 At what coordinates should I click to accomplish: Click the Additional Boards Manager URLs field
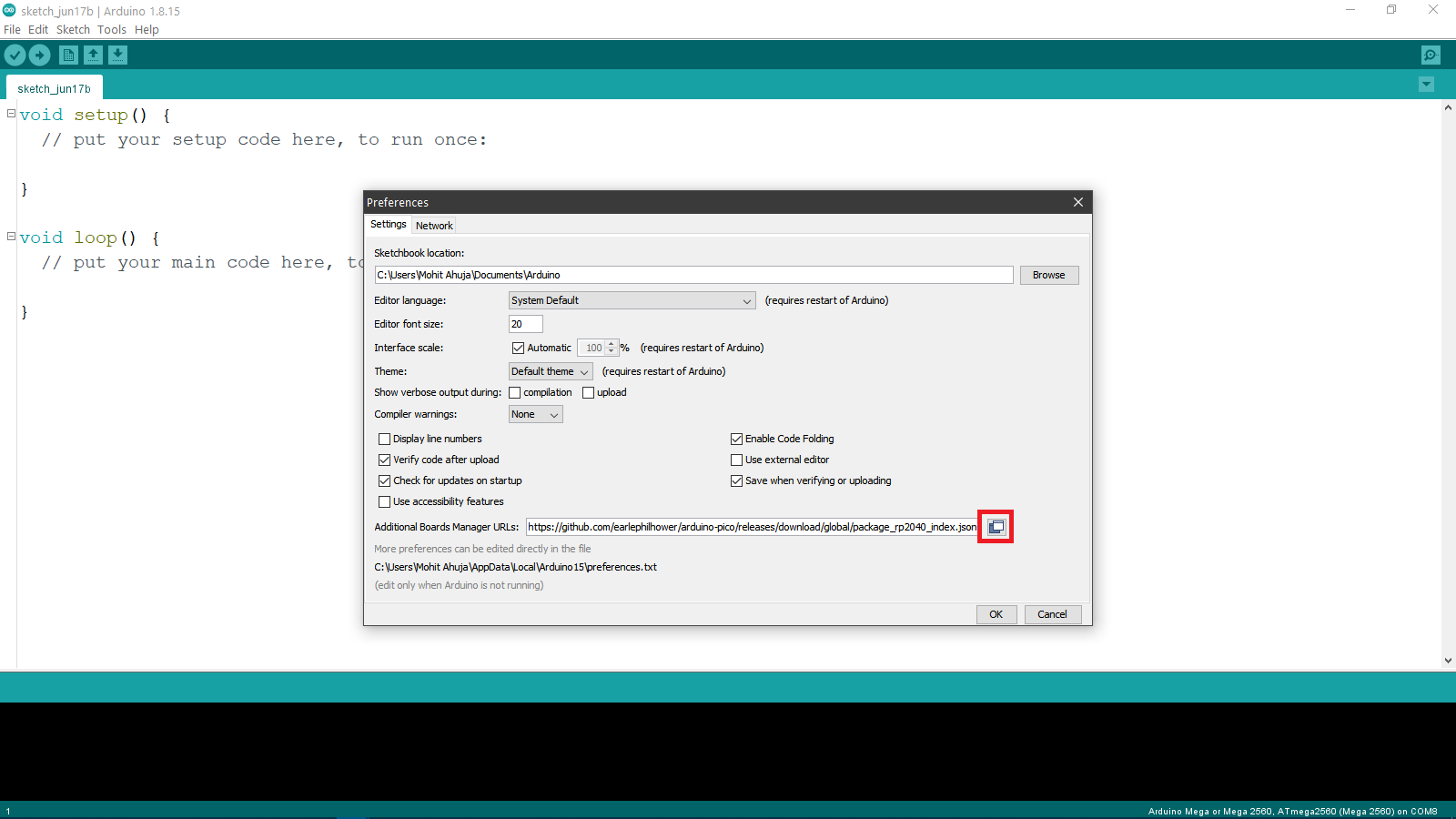point(752,527)
